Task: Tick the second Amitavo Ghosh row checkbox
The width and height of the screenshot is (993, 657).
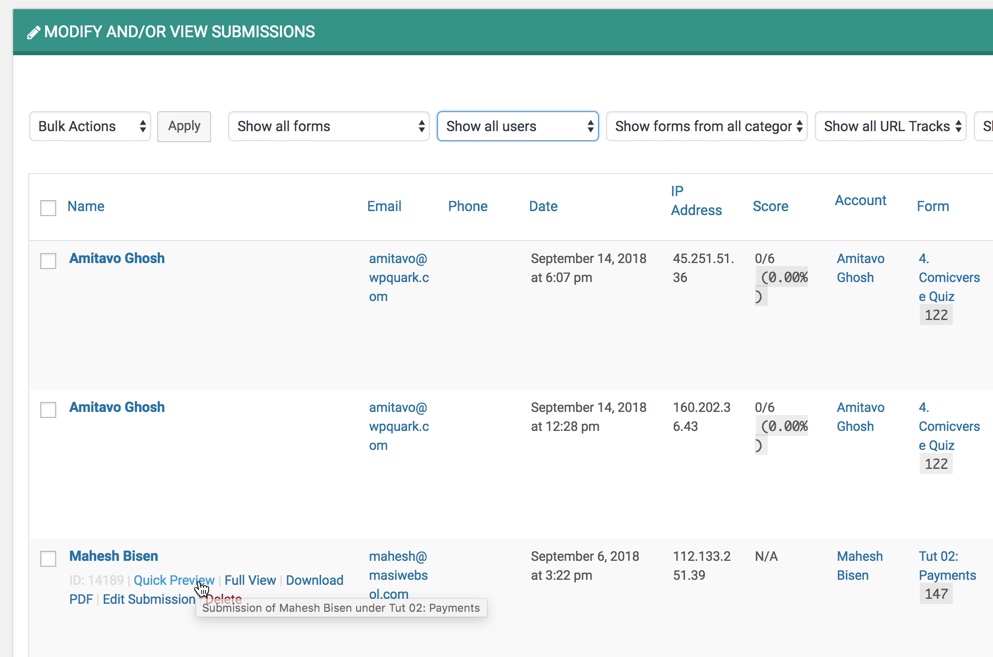Action: point(48,409)
